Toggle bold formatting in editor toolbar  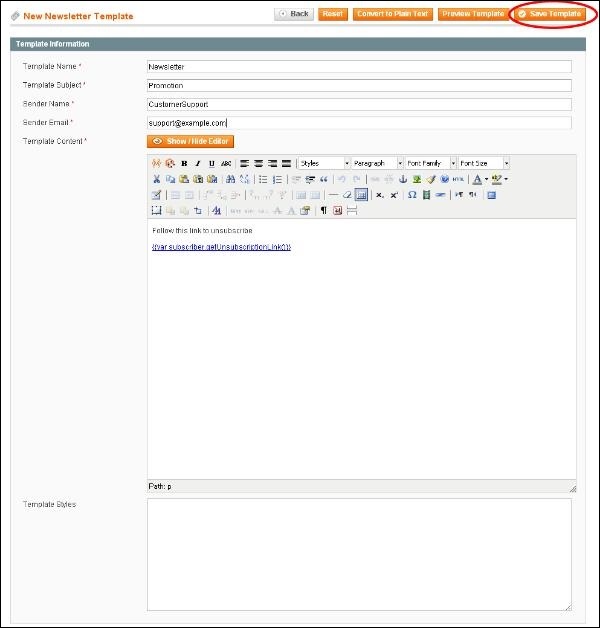tap(184, 163)
